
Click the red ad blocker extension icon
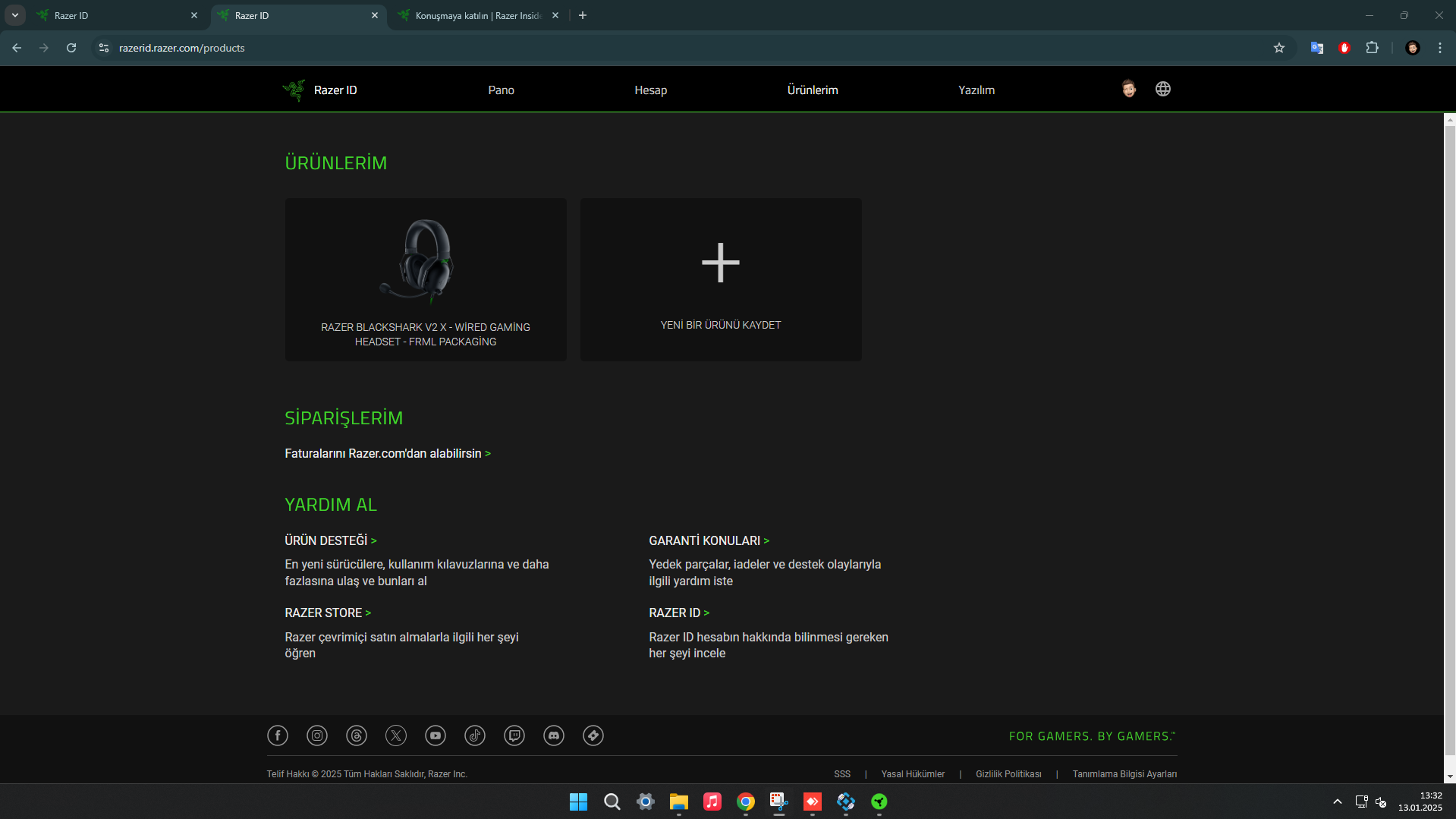point(1344,48)
